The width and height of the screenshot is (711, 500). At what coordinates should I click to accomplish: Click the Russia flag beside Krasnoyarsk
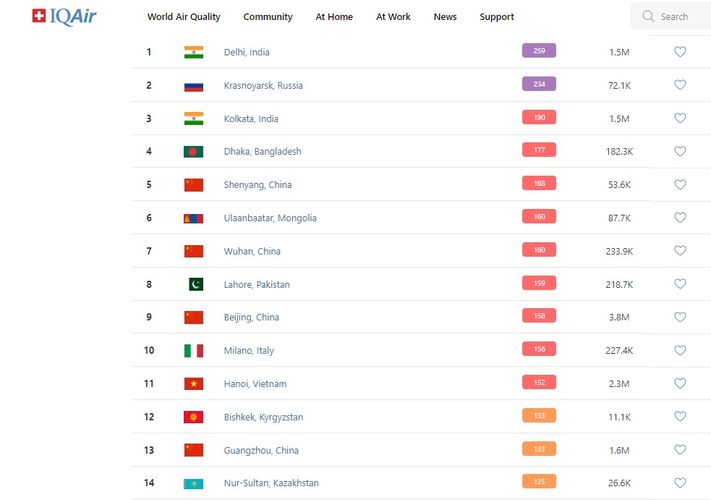click(x=193, y=85)
